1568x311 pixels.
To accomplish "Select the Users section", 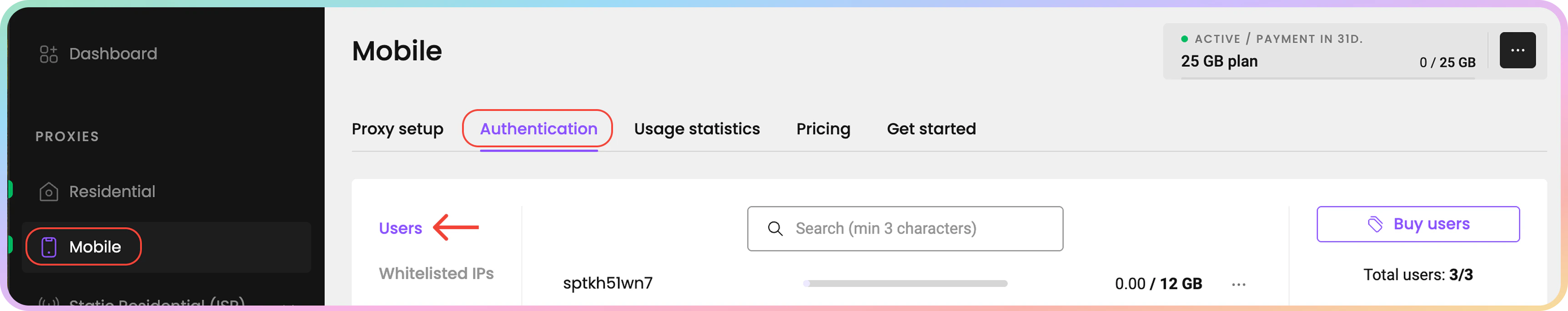I will (400, 228).
